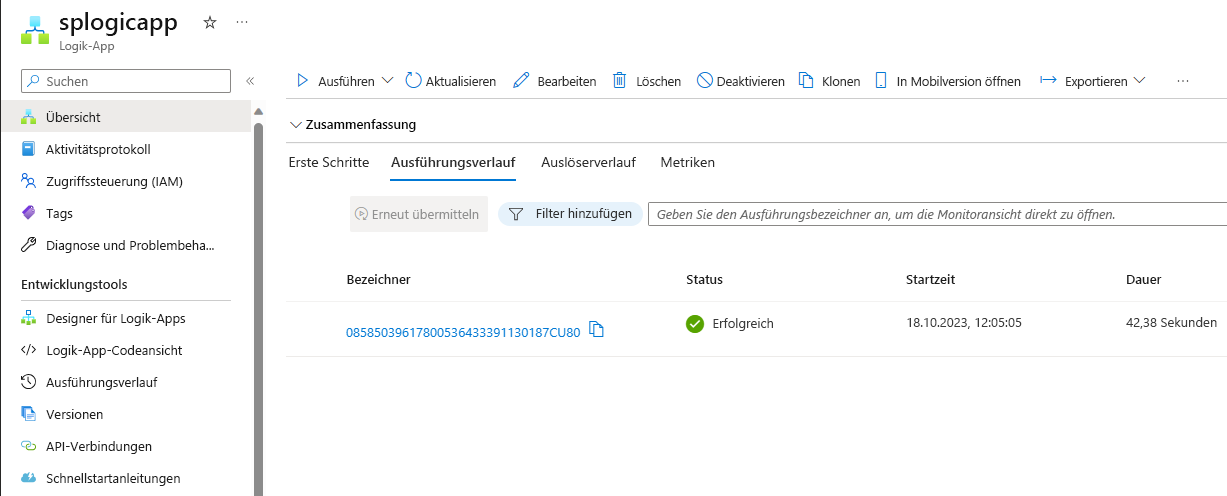Open the Metriken tab
This screenshot has height=496, width=1227.
click(x=688, y=162)
